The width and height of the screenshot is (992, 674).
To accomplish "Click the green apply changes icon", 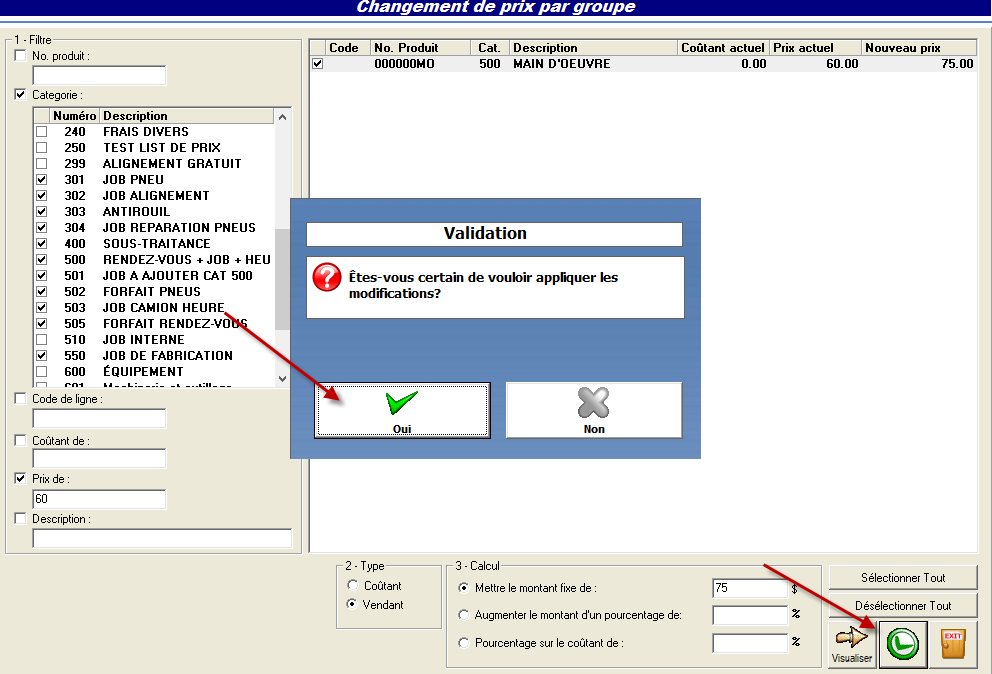I will 903,645.
